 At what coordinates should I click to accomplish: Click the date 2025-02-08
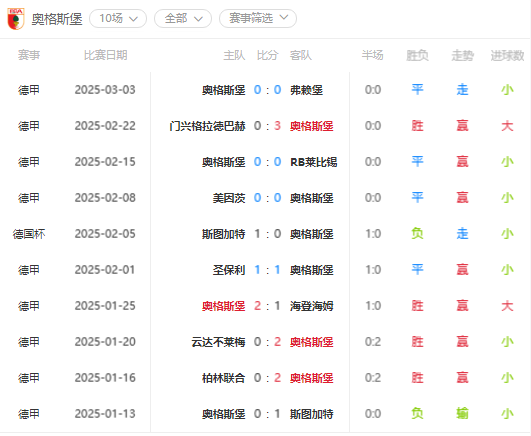(105, 198)
